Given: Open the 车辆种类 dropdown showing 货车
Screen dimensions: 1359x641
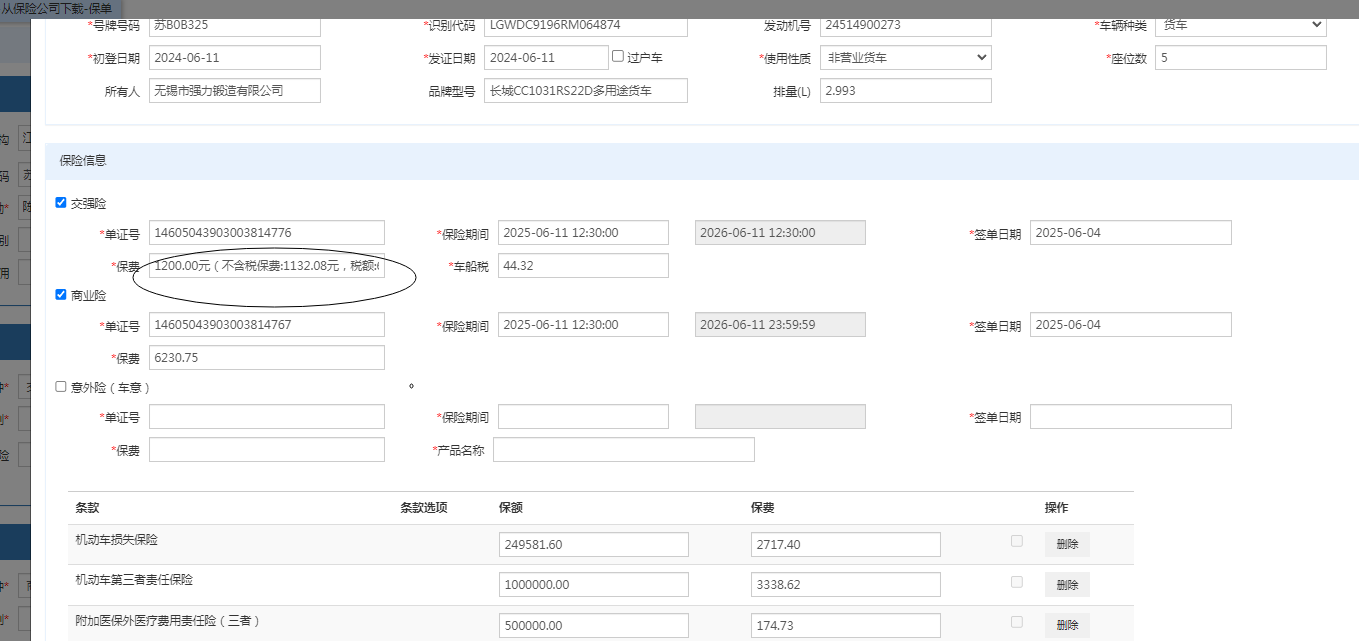Looking at the screenshot, I should [1241, 25].
